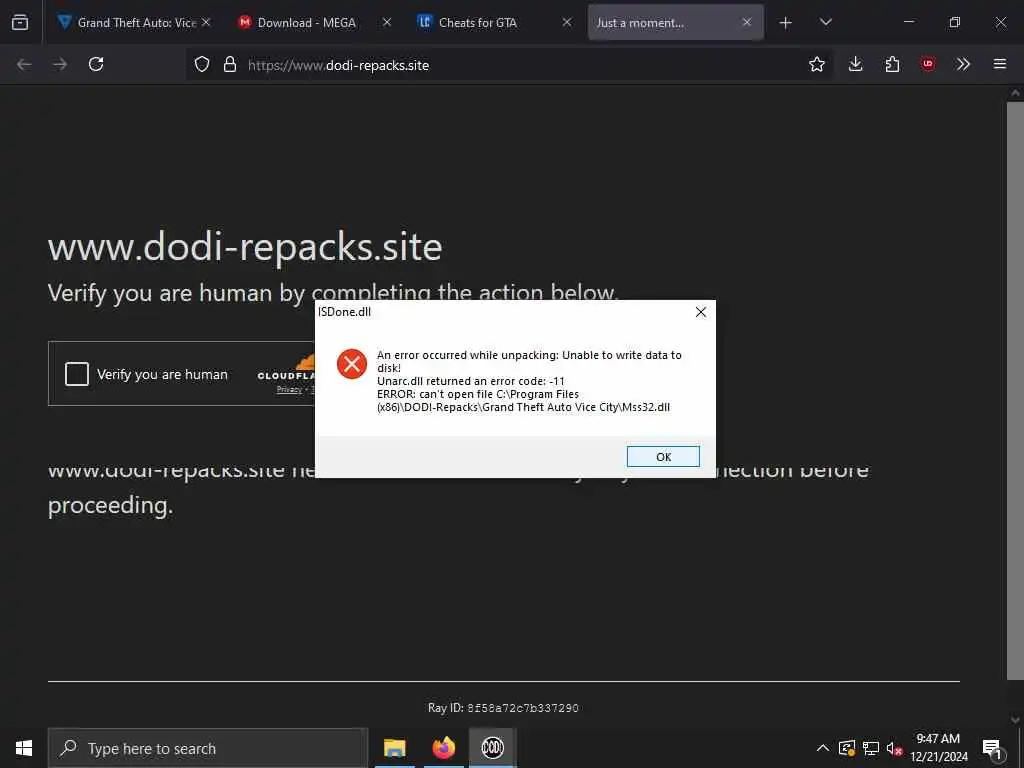Viewport: 1024px width, 768px height.
Task: Click the scrollbar up arrow
Action: pos(1015,93)
